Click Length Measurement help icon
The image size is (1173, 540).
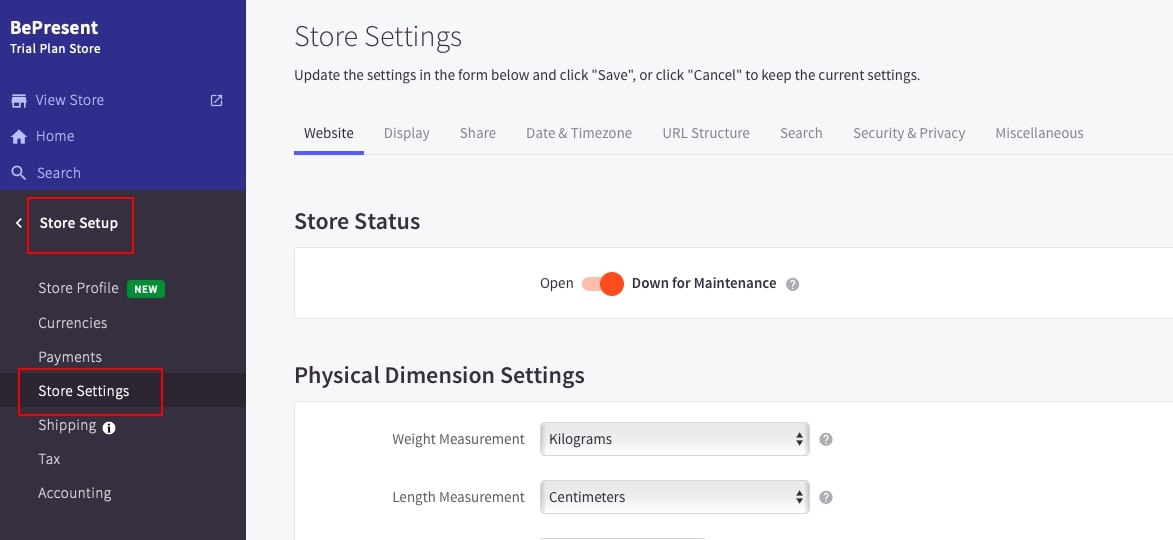(826, 497)
